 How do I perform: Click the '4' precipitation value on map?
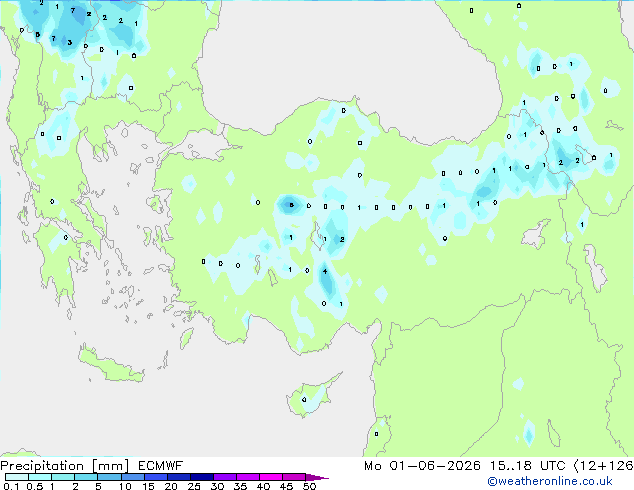325,271
